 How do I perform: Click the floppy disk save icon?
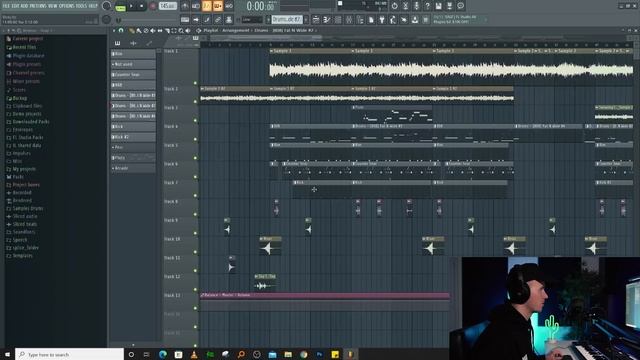438,6
